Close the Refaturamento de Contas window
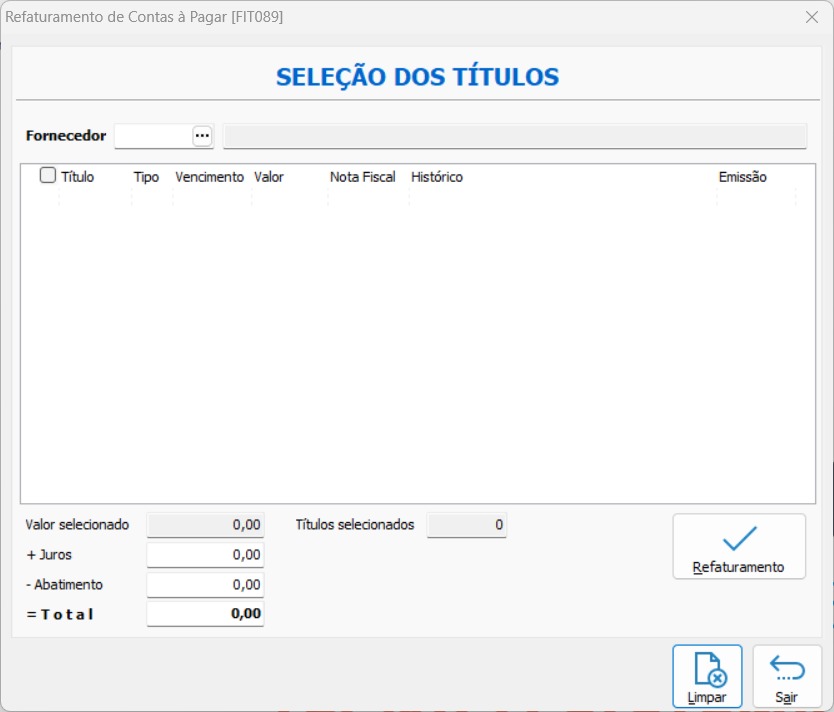 click(x=812, y=17)
